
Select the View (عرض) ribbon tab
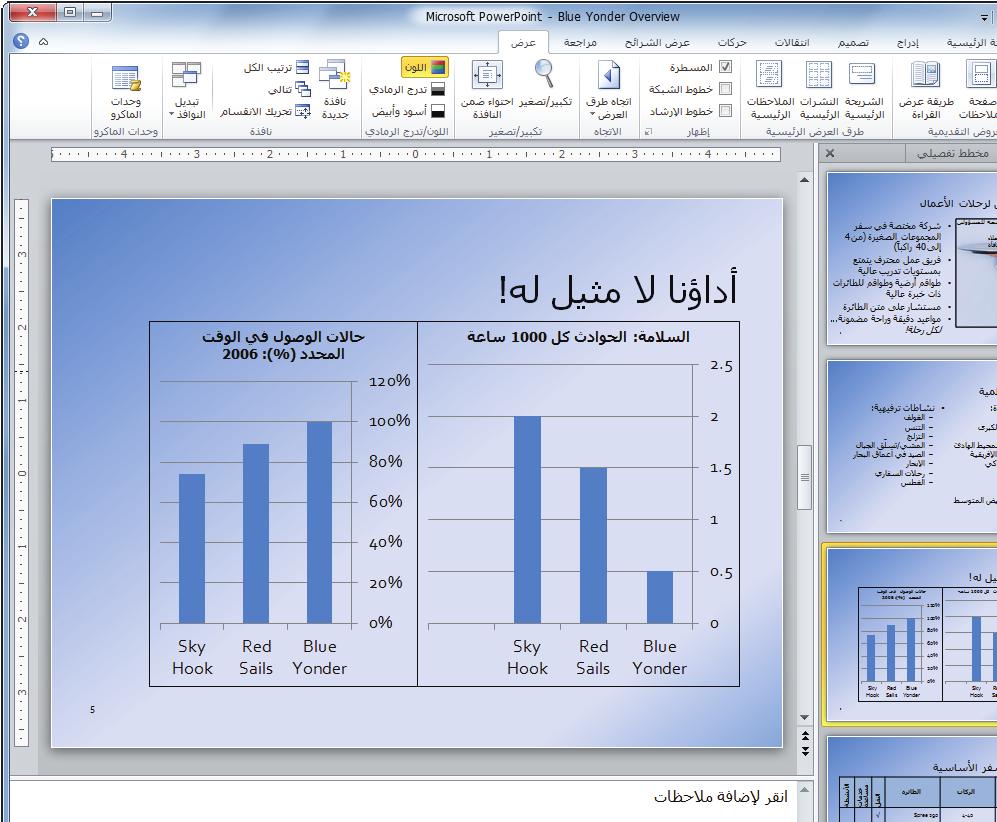(523, 43)
